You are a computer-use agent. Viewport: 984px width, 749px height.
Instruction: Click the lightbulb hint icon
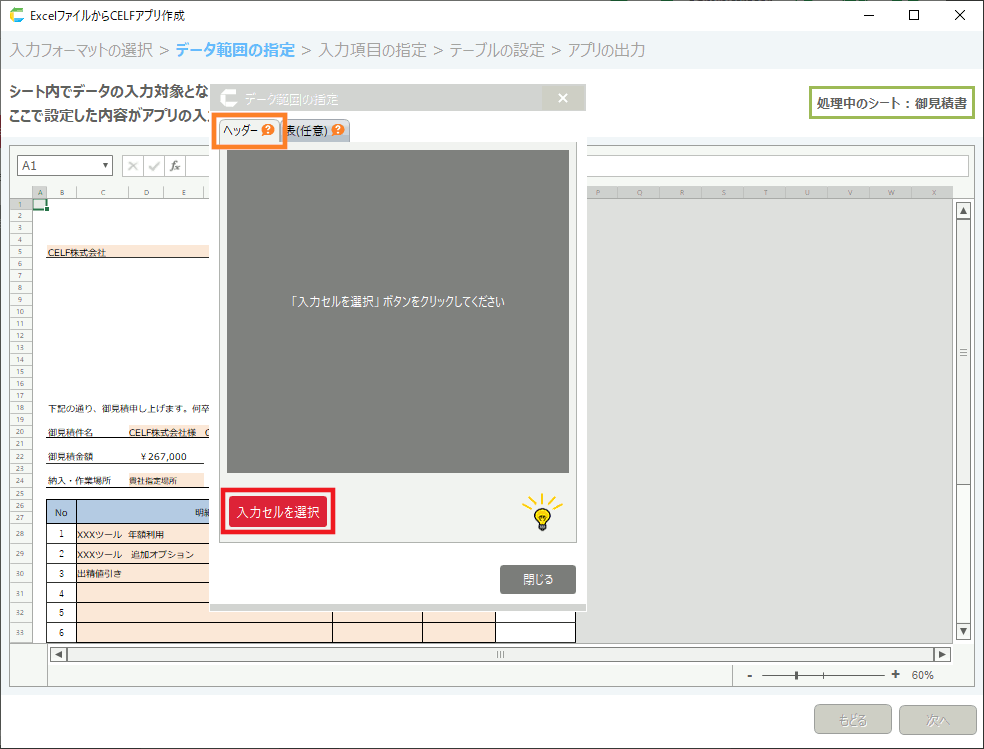tap(541, 513)
